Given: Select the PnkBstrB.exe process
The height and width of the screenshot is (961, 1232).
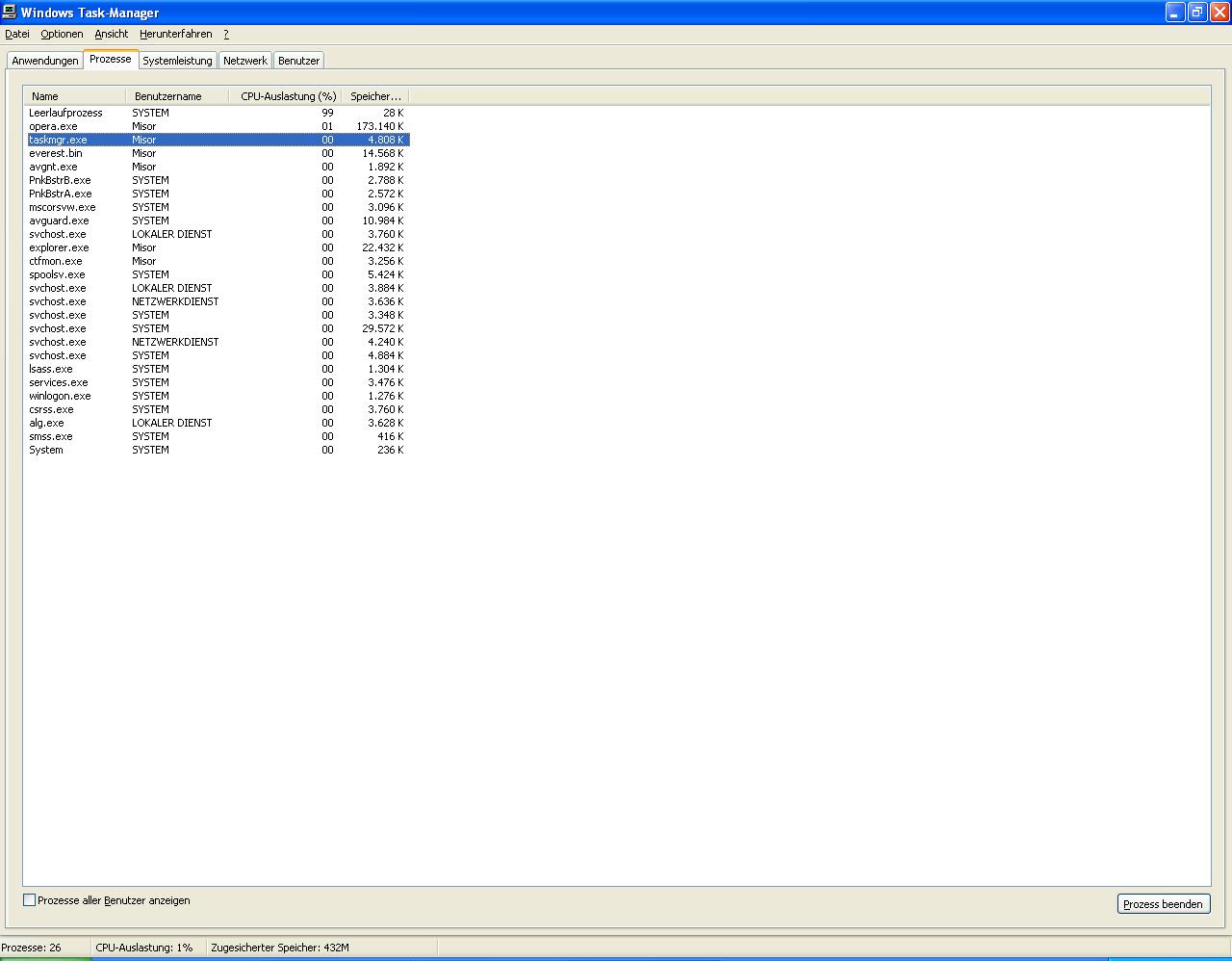Looking at the screenshot, I should point(218,180).
